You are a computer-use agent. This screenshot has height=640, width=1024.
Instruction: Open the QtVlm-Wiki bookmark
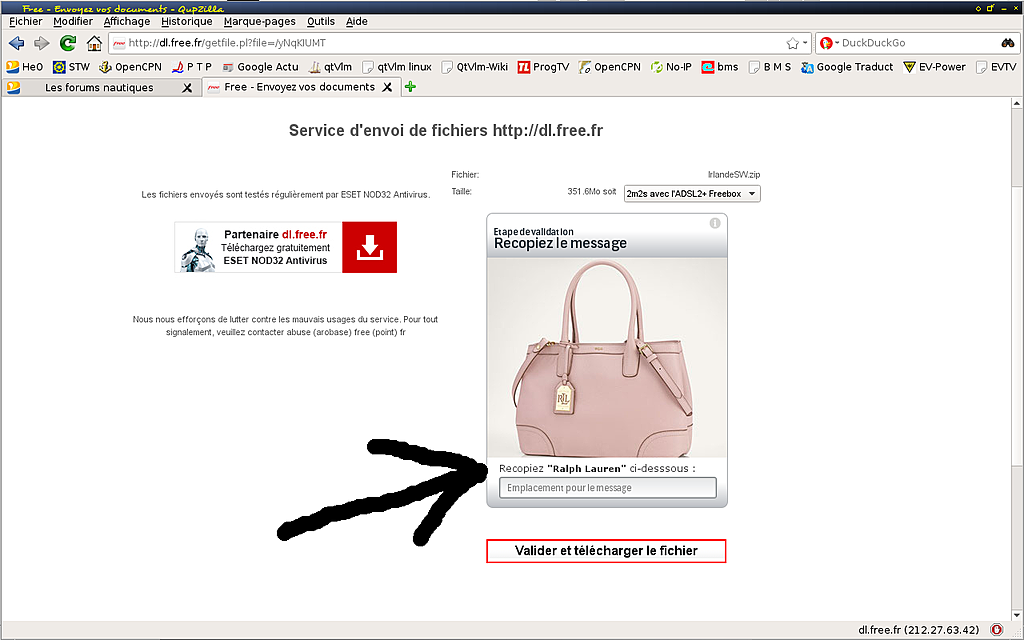pos(475,67)
